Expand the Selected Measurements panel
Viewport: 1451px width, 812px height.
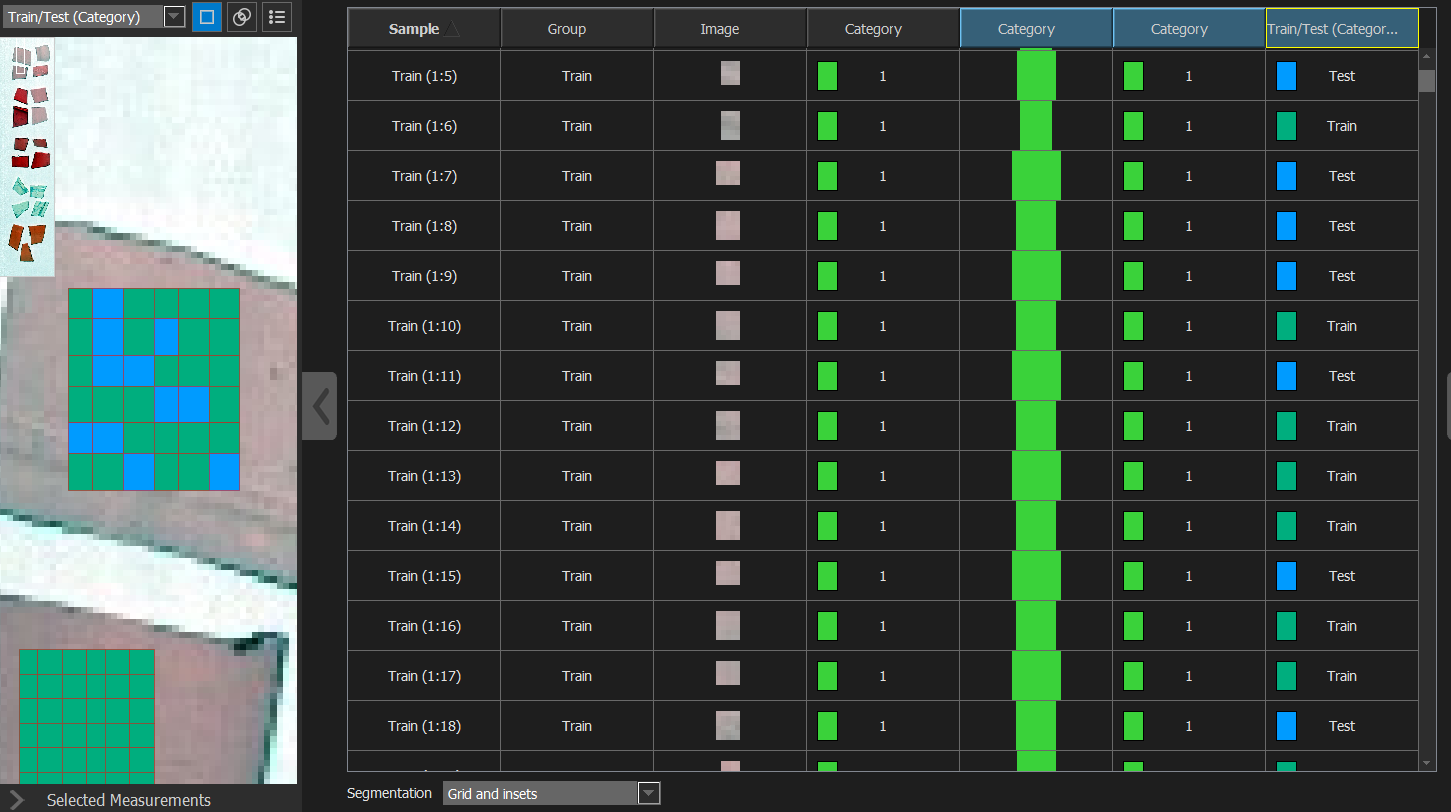click(x=17, y=800)
